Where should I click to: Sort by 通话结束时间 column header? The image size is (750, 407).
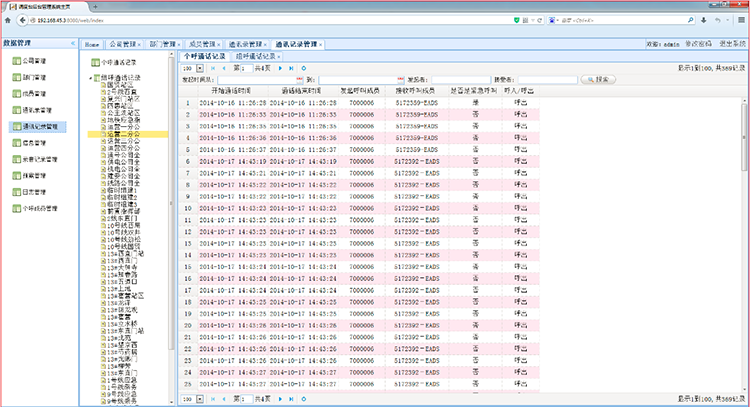point(302,90)
